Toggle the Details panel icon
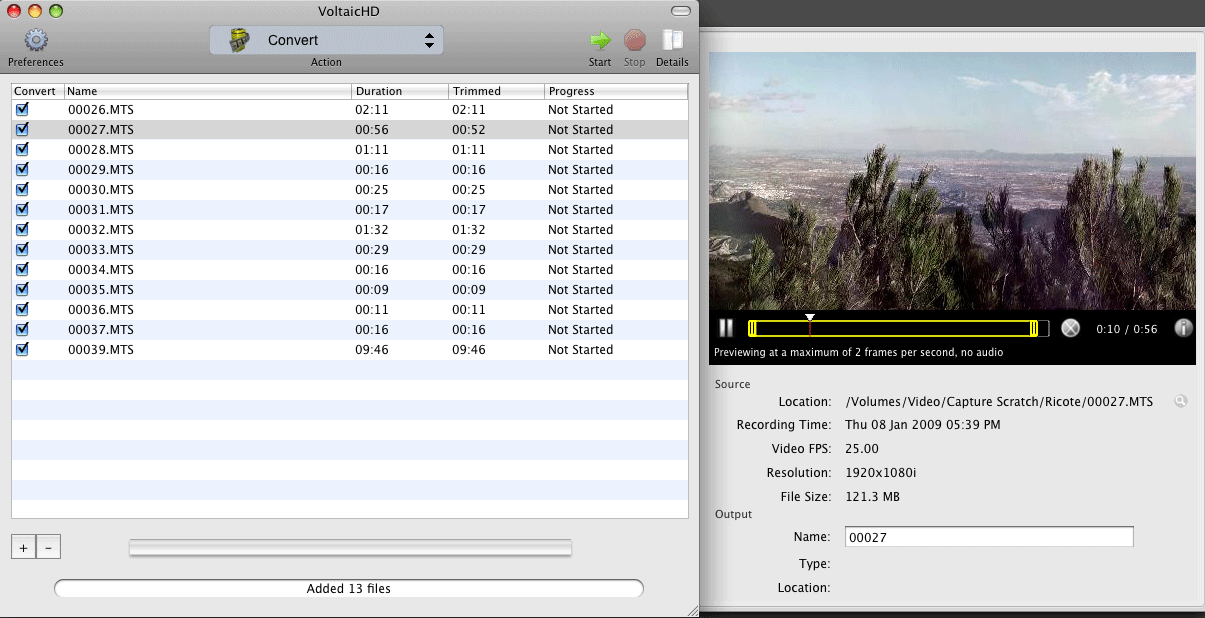The height and width of the screenshot is (618, 1205). coord(672,41)
